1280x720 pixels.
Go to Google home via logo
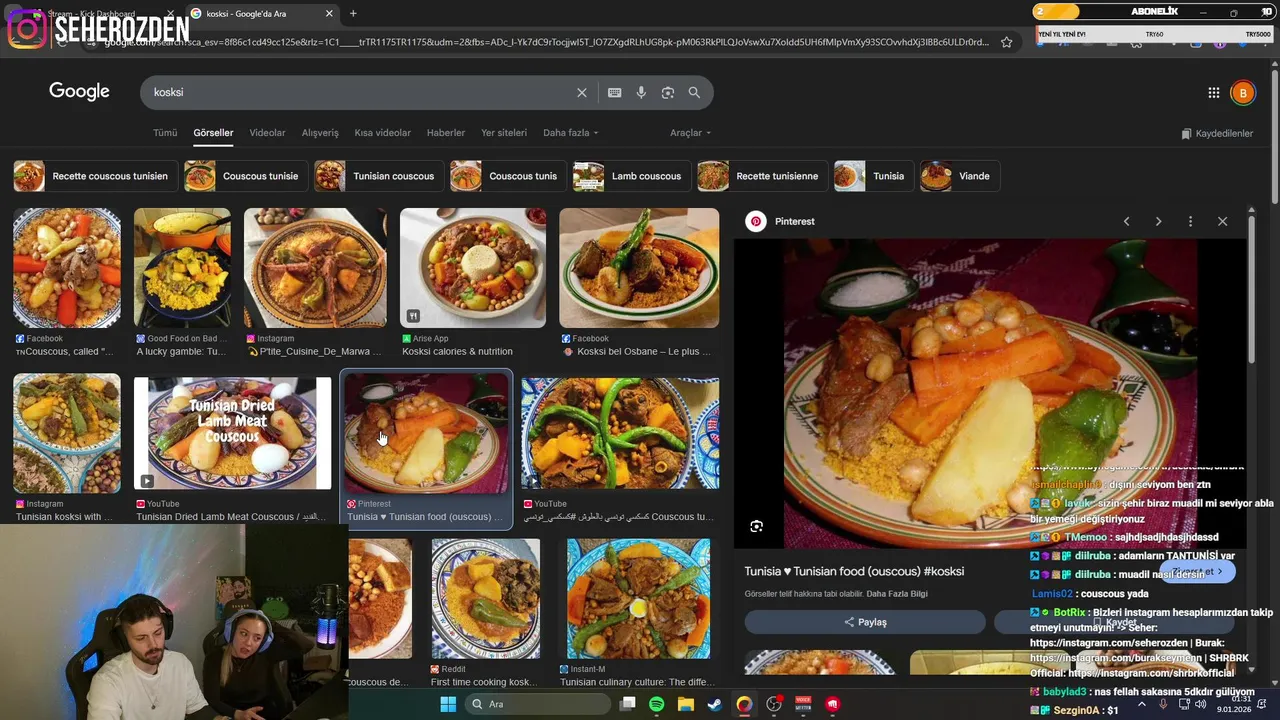point(79,92)
